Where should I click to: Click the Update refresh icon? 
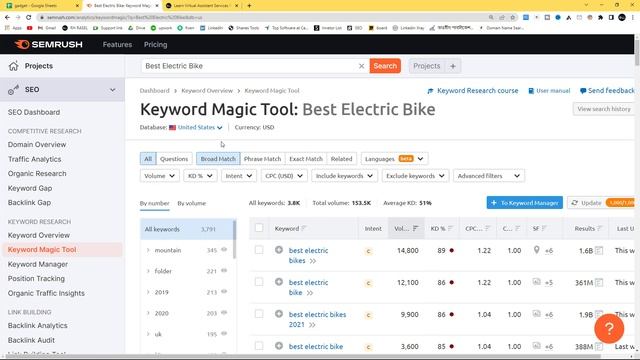point(575,202)
